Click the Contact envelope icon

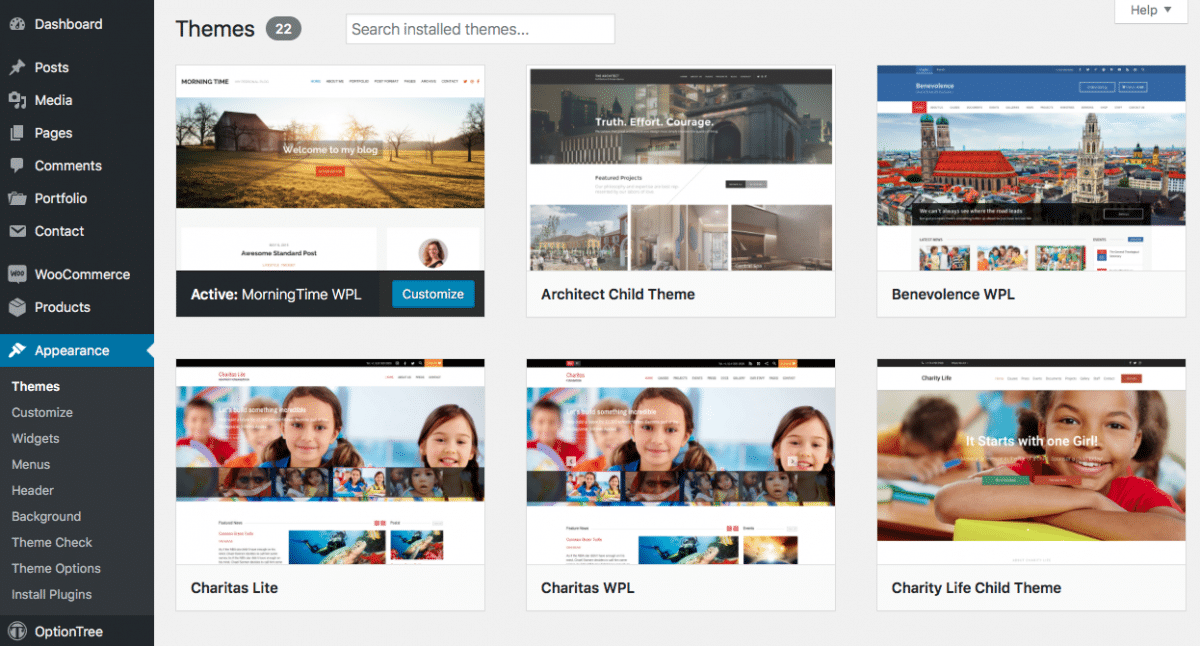pyautogui.click(x=17, y=231)
